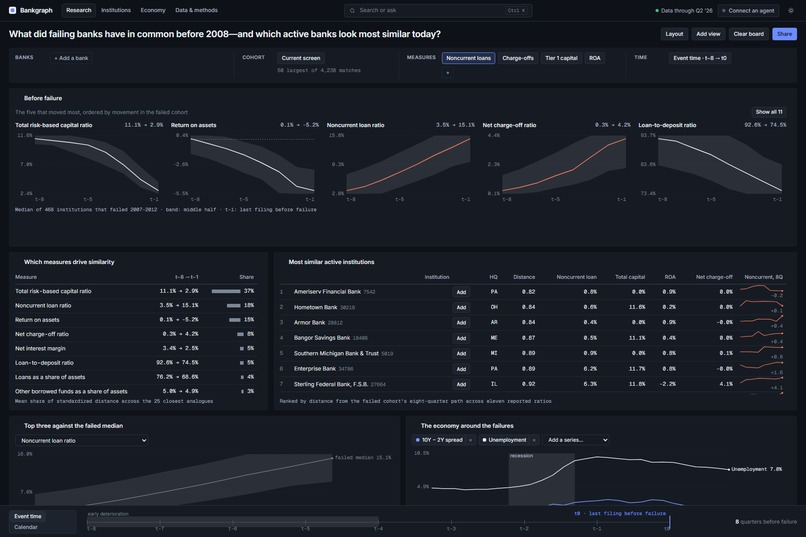Toggle the Charge-offs measure chip

click(518, 58)
